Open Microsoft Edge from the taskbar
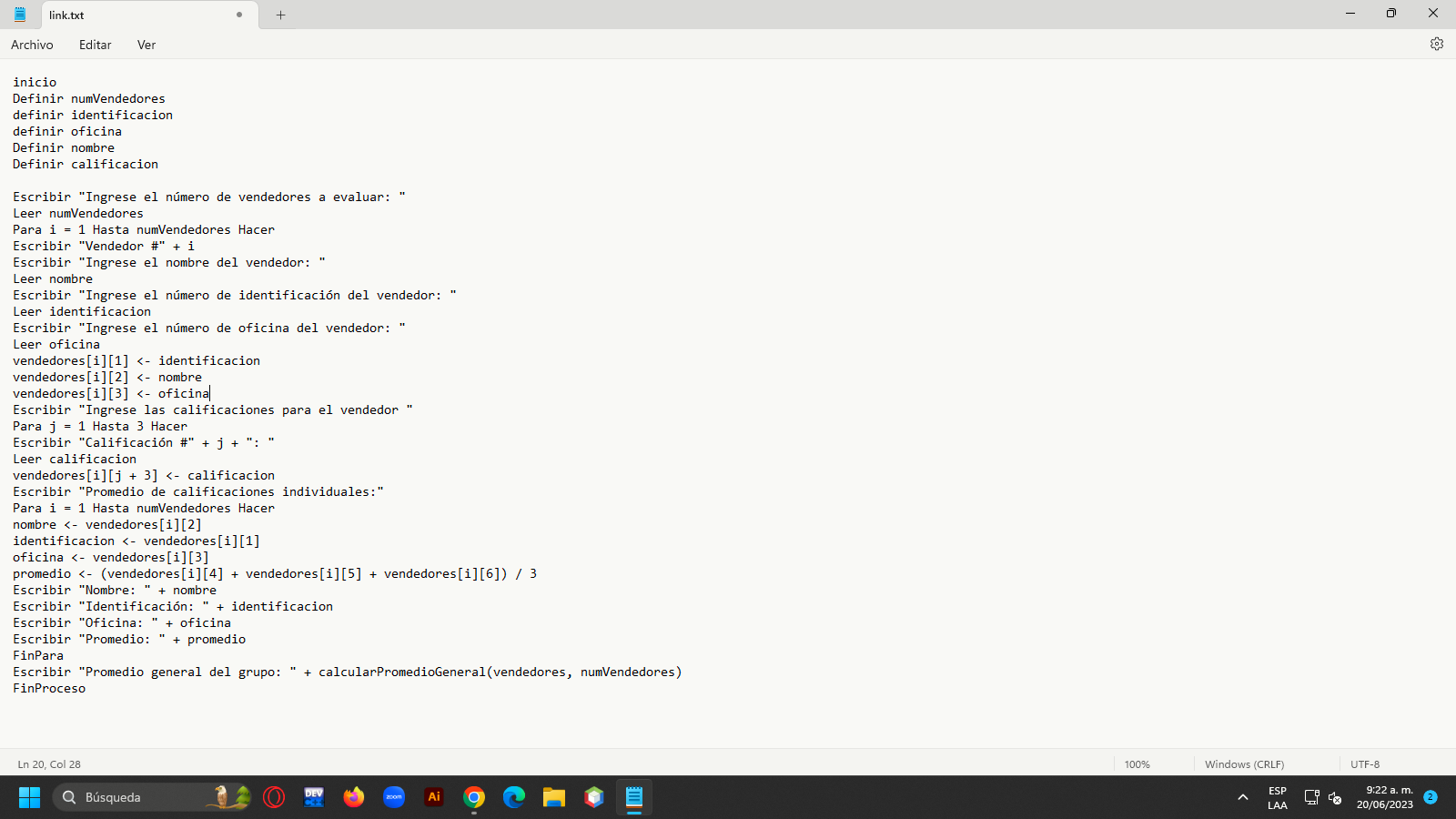Viewport: 1456px width, 819px height. (514, 797)
